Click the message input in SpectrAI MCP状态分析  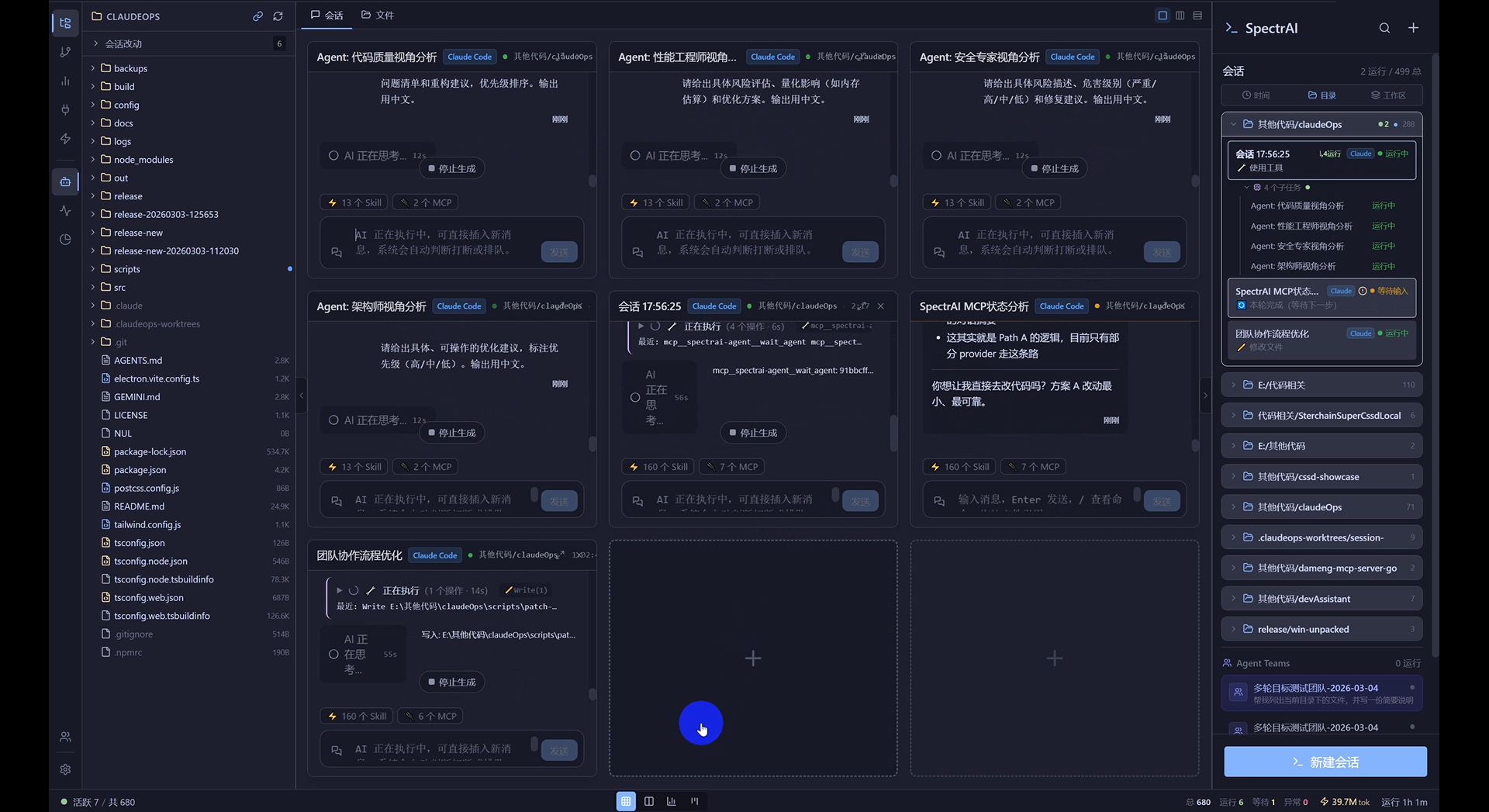point(1039,500)
